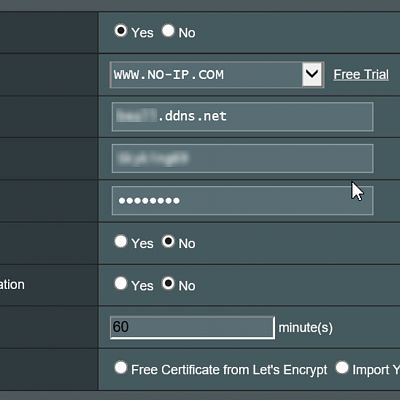The height and width of the screenshot is (400, 400).
Task: Click the minute(s) unit label
Action: [x=306, y=328]
